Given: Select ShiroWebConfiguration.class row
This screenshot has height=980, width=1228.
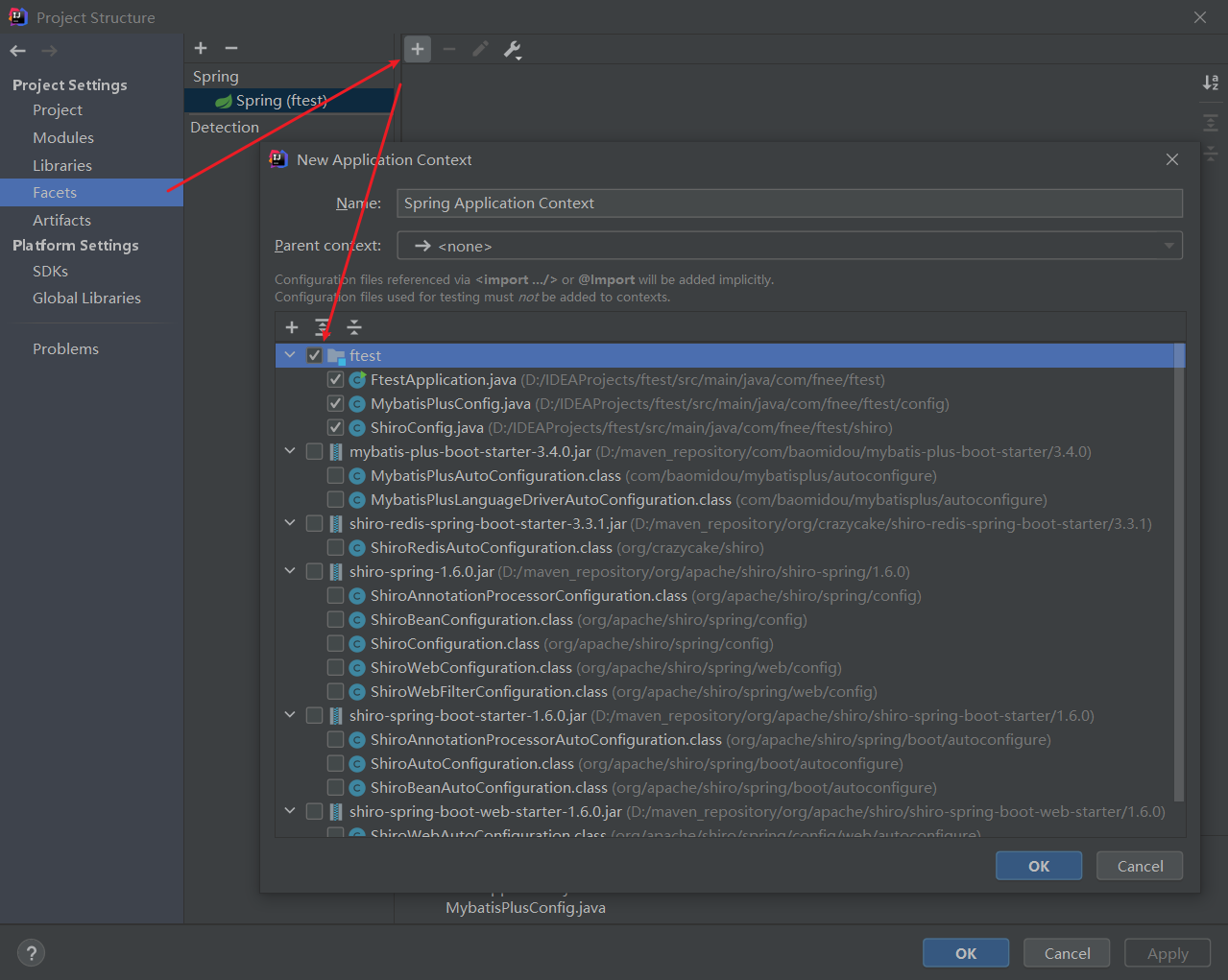Looking at the screenshot, I should click(724, 668).
